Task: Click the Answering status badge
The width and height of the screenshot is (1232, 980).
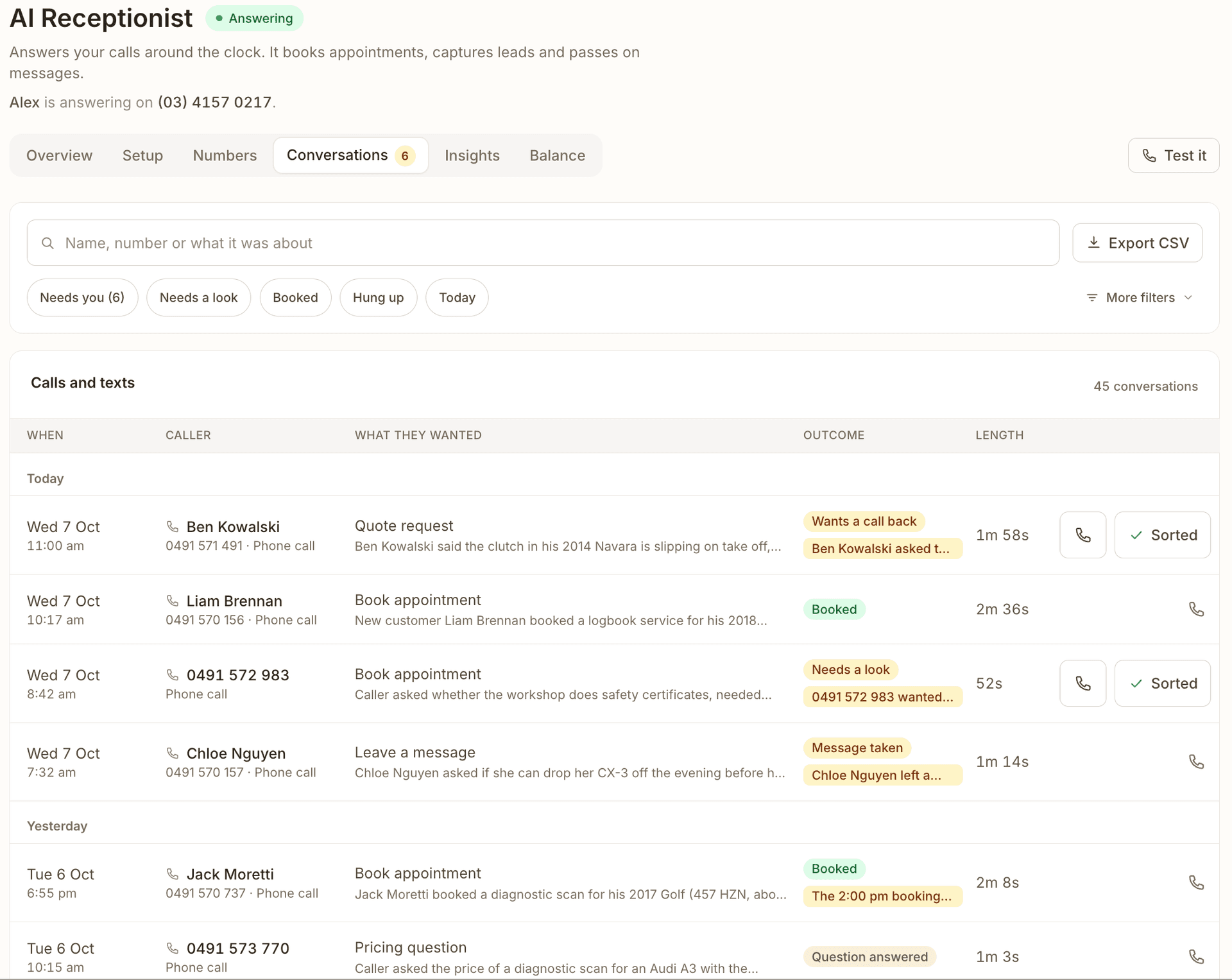Action: coord(254,18)
